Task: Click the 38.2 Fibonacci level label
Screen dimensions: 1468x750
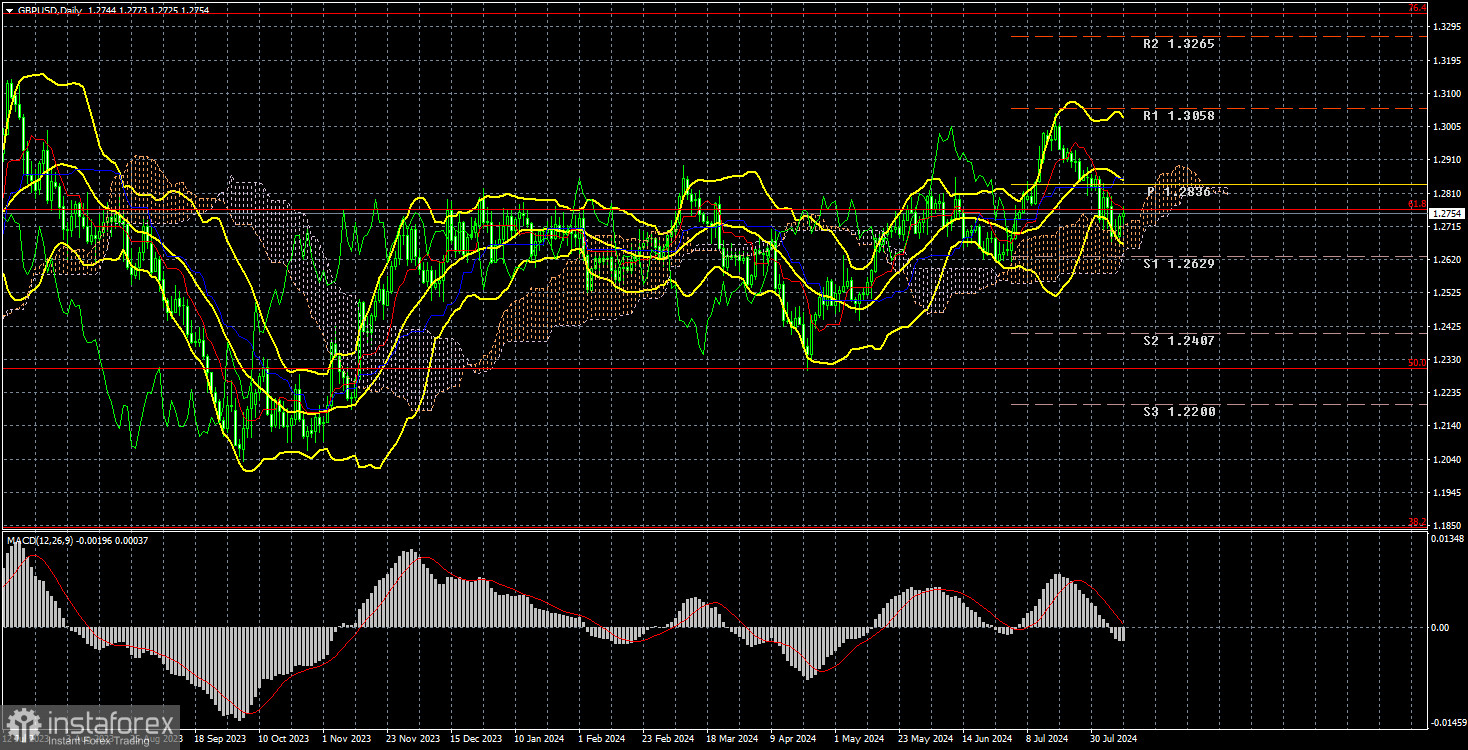Action: (1417, 522)
